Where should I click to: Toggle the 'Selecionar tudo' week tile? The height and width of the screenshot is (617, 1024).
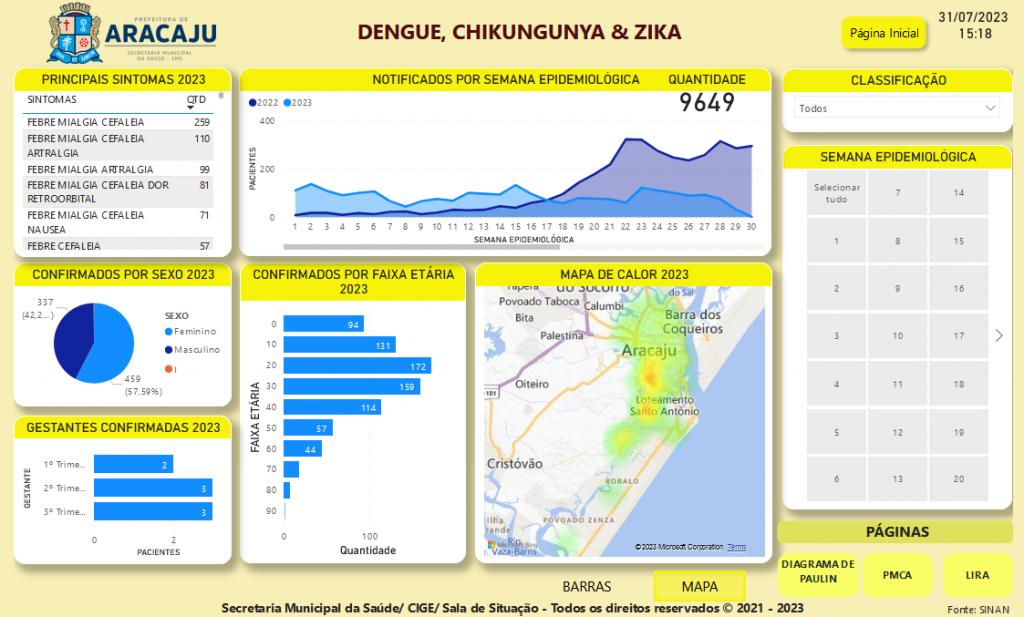[x=836, y=193]
